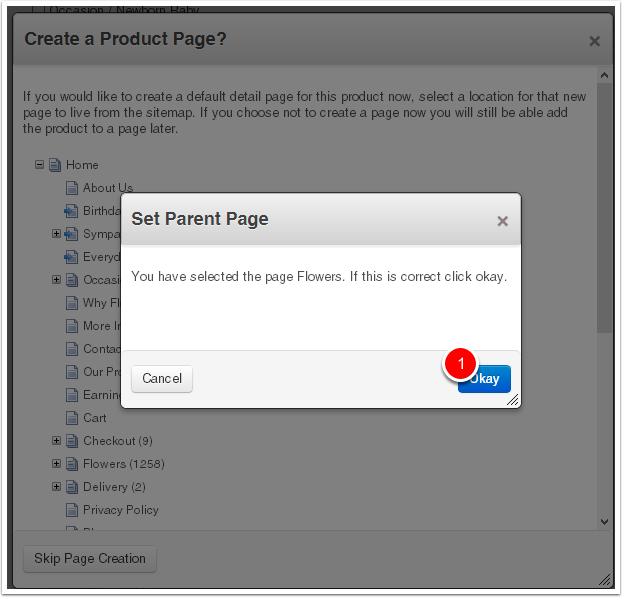Click Cancel in the Set Parent Page dialog

coord(162,379)
